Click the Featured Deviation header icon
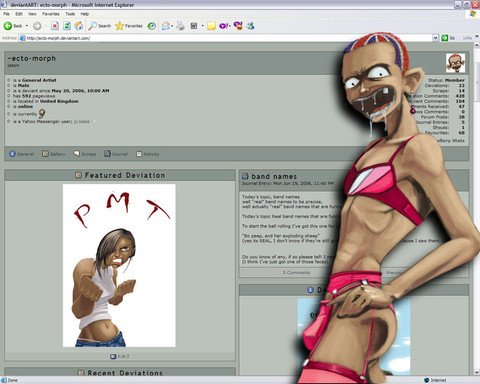Viewport: 480px width, 384px height. (78, 175)
